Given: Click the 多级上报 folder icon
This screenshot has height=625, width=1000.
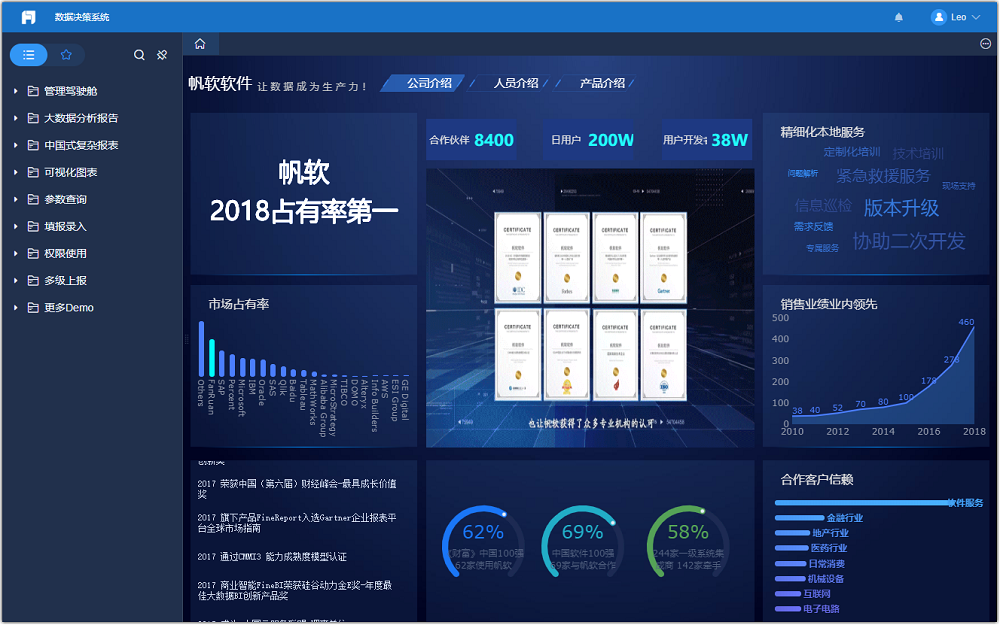Looking at the screenshot, I should tap(33, 281).
